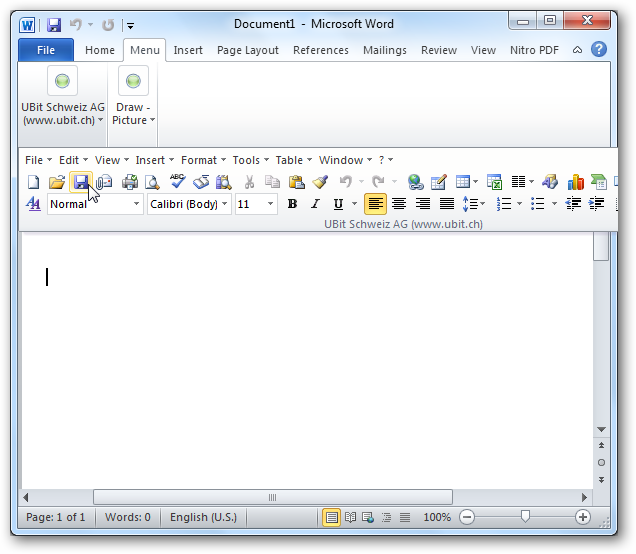This screenshot has width=636, height=554.
Task: Click the vertical scrollbar down arrow
Action: coord(601,429)
